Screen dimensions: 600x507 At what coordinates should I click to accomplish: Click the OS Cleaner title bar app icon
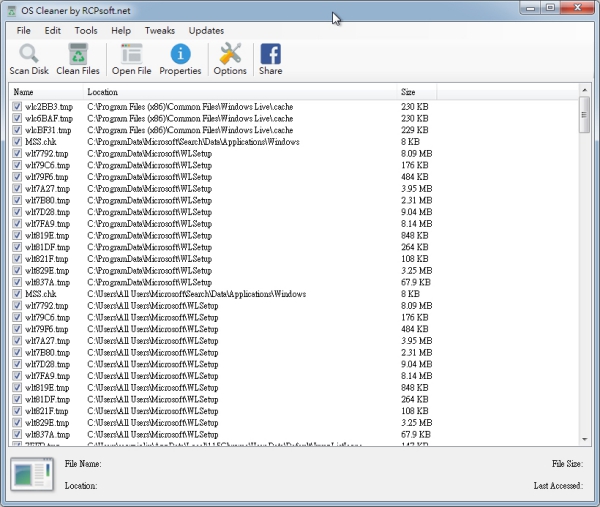tap(10, 10)
